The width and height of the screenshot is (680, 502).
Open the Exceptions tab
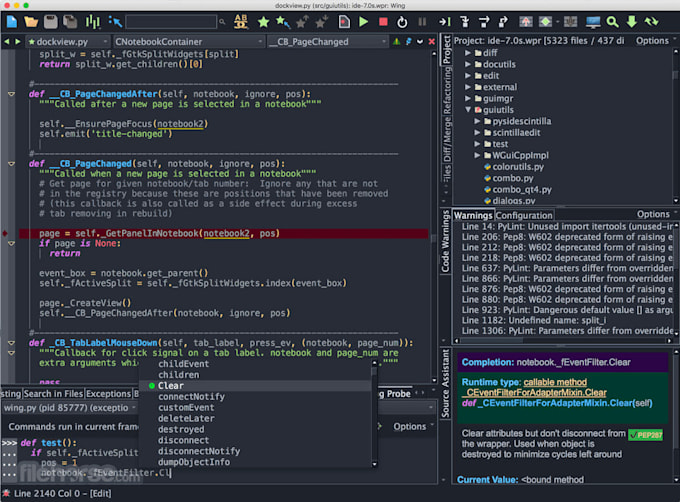click(108, 394)
